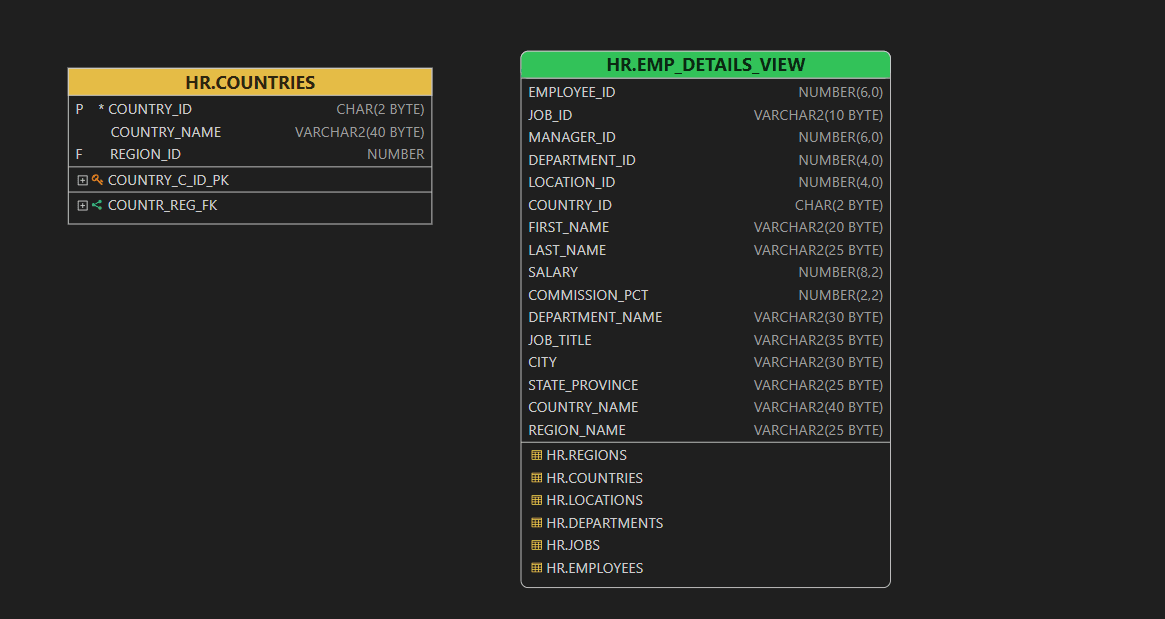Click the yellow title bar of HR.COUNTRIES
1165x619 pixels.
click(x=249, y=82)
